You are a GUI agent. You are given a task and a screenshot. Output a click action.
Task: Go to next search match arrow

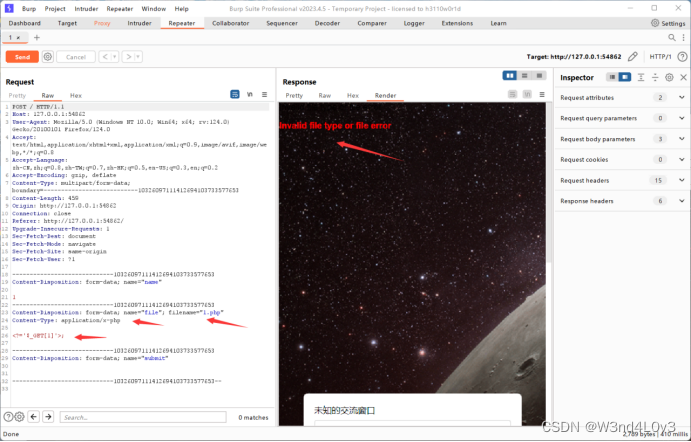coord(48,417)
